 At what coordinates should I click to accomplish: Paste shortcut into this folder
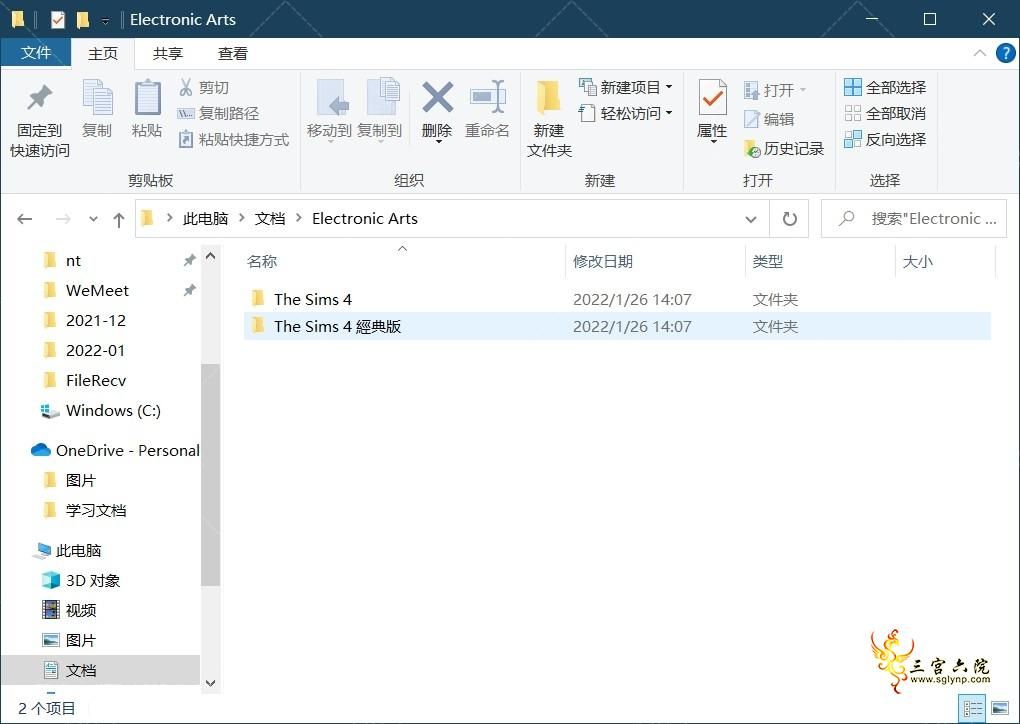pyautogui.click(x=234, y=139)
